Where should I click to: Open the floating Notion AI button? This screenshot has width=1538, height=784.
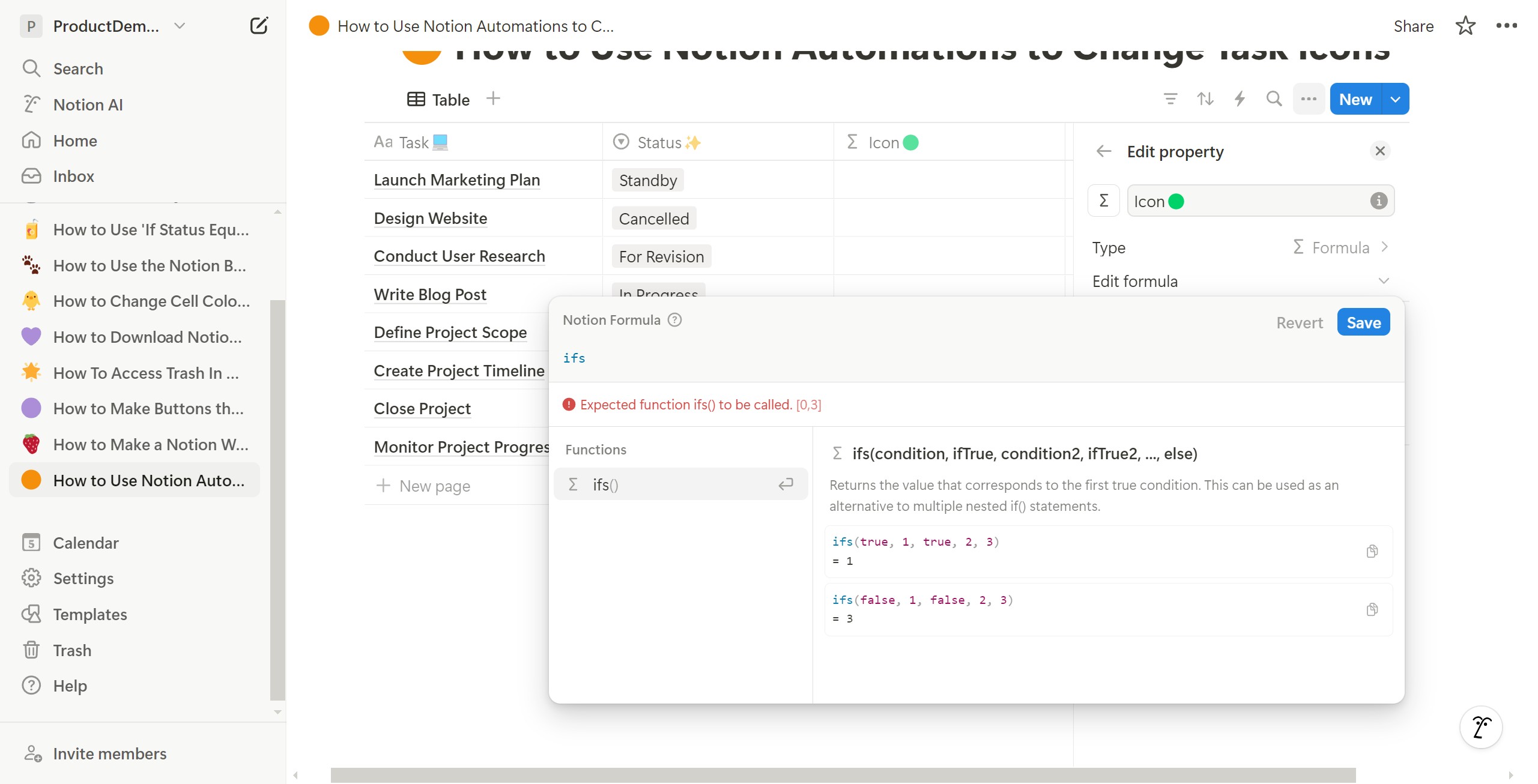pyautogui.click(x=1481, y=728)
